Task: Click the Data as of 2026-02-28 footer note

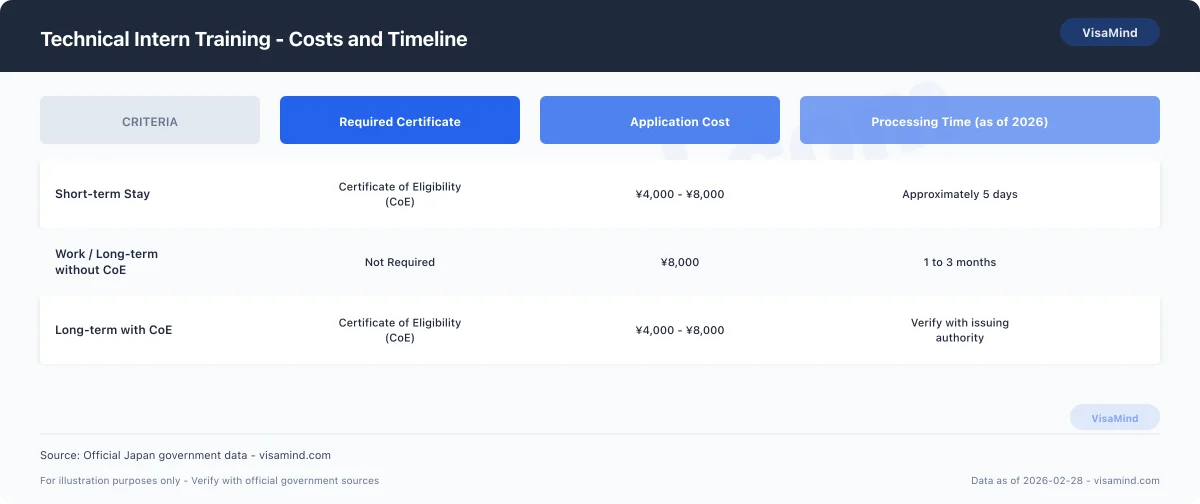Action: pos(1065,481)
